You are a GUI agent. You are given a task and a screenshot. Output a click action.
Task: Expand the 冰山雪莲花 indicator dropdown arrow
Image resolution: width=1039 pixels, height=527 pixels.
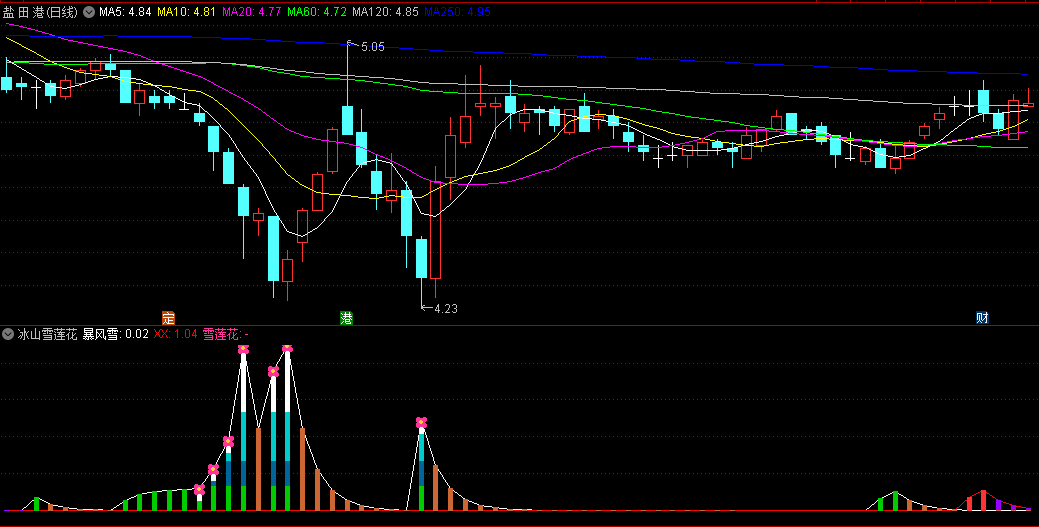[x=8, y=334]
